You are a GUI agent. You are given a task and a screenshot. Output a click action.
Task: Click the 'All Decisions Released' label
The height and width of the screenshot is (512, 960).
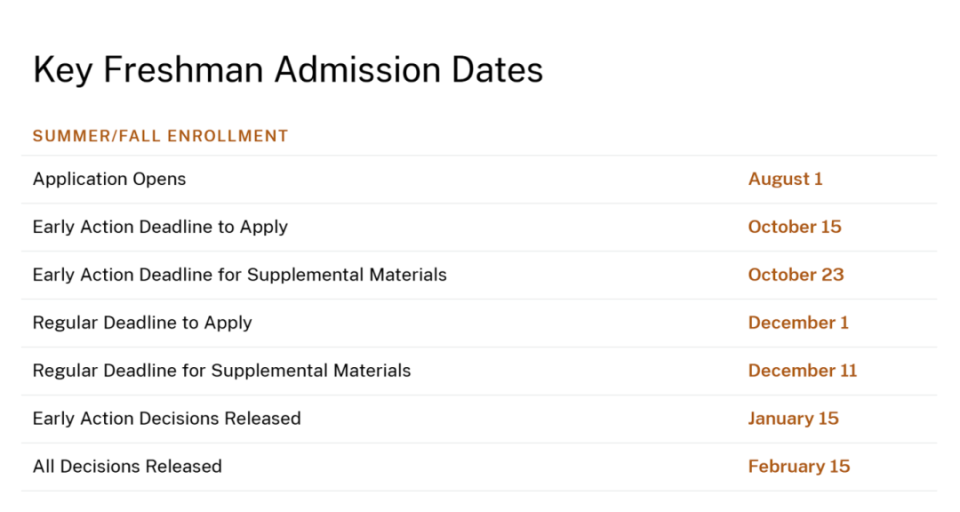[x=127, y=467]
